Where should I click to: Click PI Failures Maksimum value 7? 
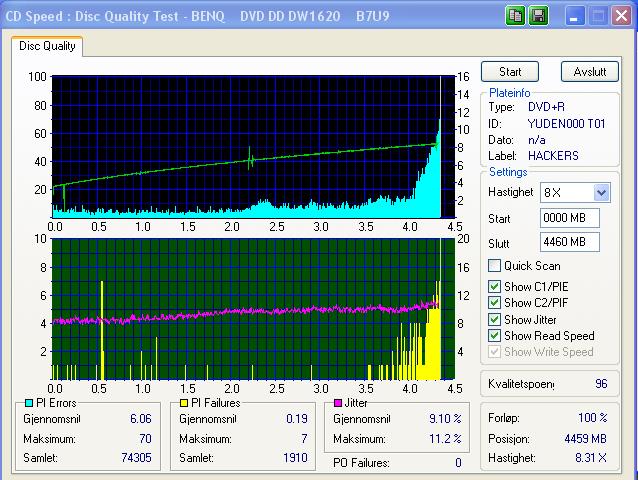pyautogui.click(x=304, y=439)
